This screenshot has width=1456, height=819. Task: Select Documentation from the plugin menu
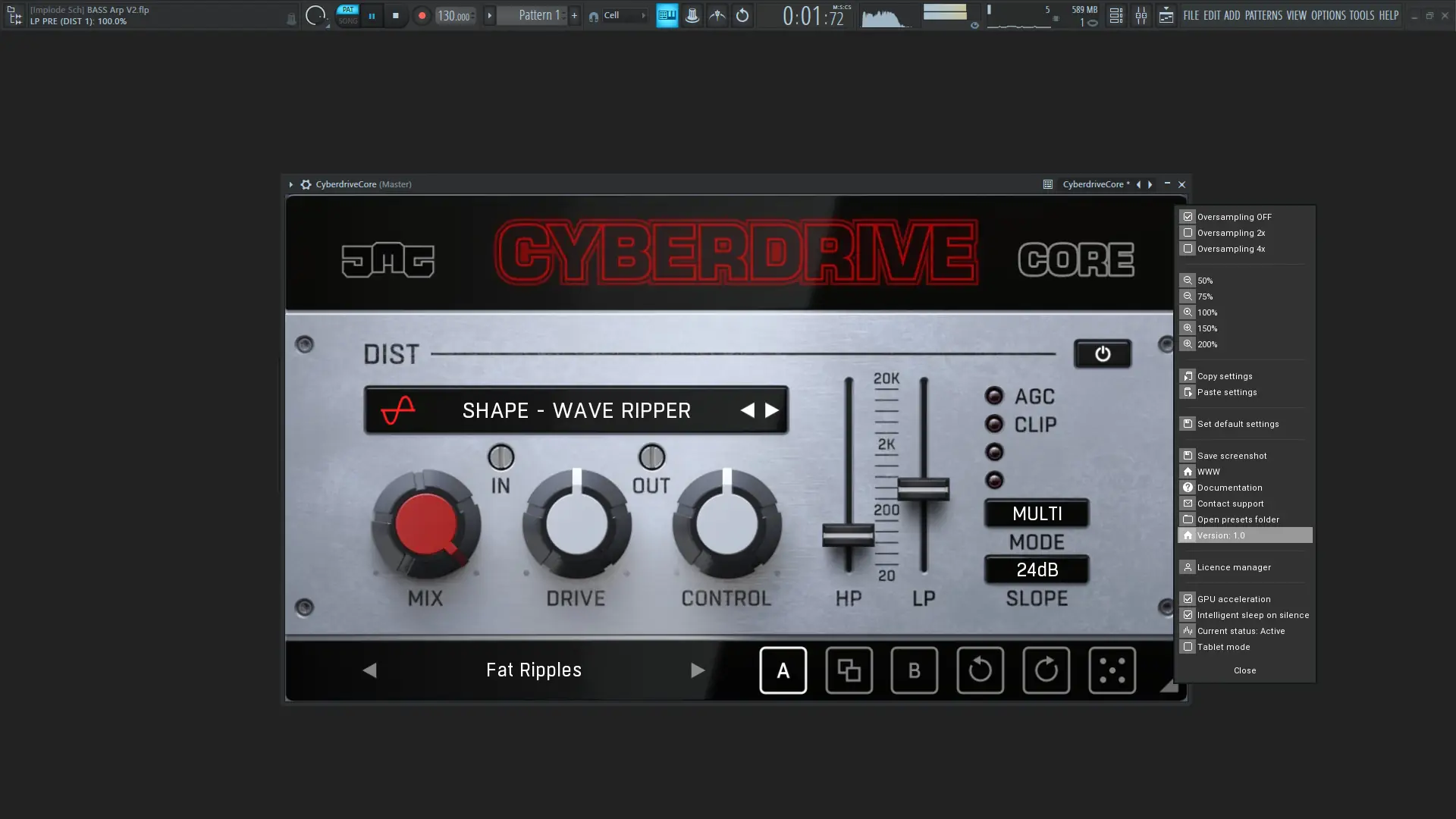pyautogui.click(x=1228, y=488)
